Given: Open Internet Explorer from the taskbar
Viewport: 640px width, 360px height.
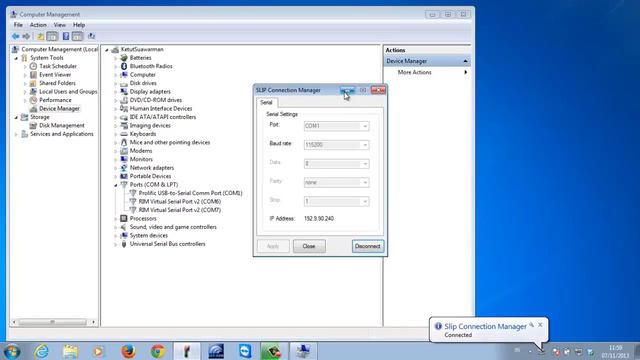Looking at the screenshot, I should [x=41, y=351].
